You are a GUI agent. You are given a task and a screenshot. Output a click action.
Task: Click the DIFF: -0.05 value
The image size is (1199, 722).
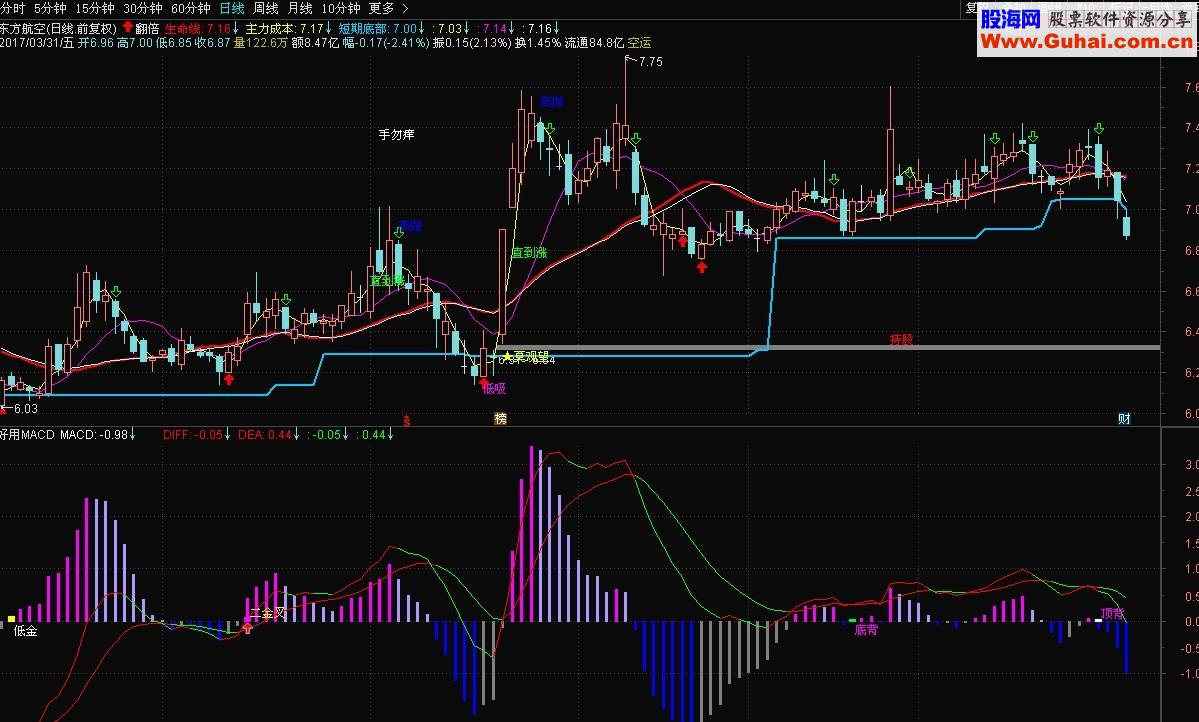click(195, 434)
